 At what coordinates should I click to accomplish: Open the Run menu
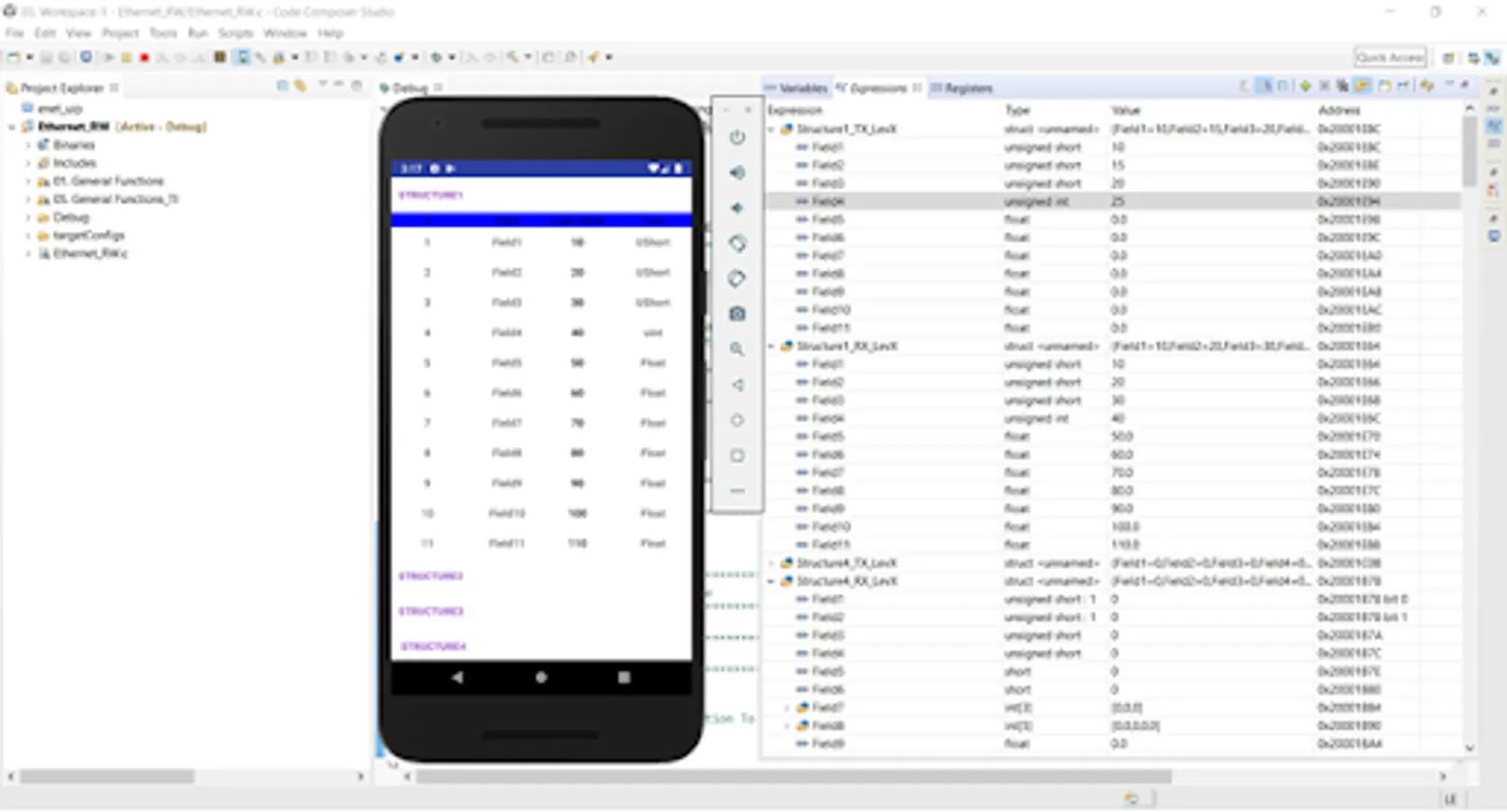[x=198, y=33]
